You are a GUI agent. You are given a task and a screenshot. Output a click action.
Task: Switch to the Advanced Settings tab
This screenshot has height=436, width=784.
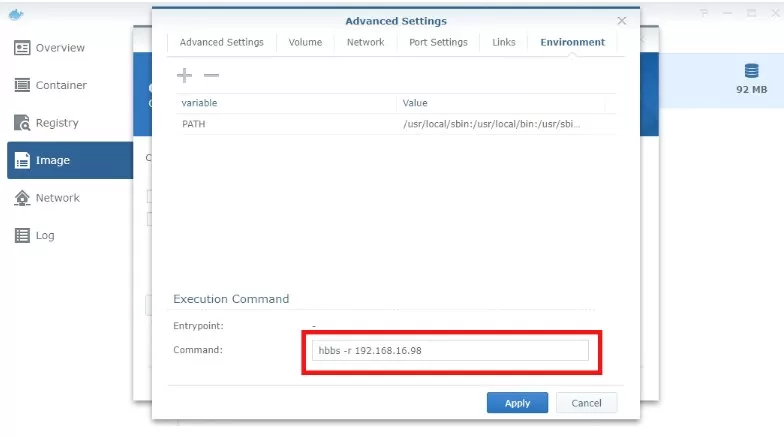click(x=221, y=42)
